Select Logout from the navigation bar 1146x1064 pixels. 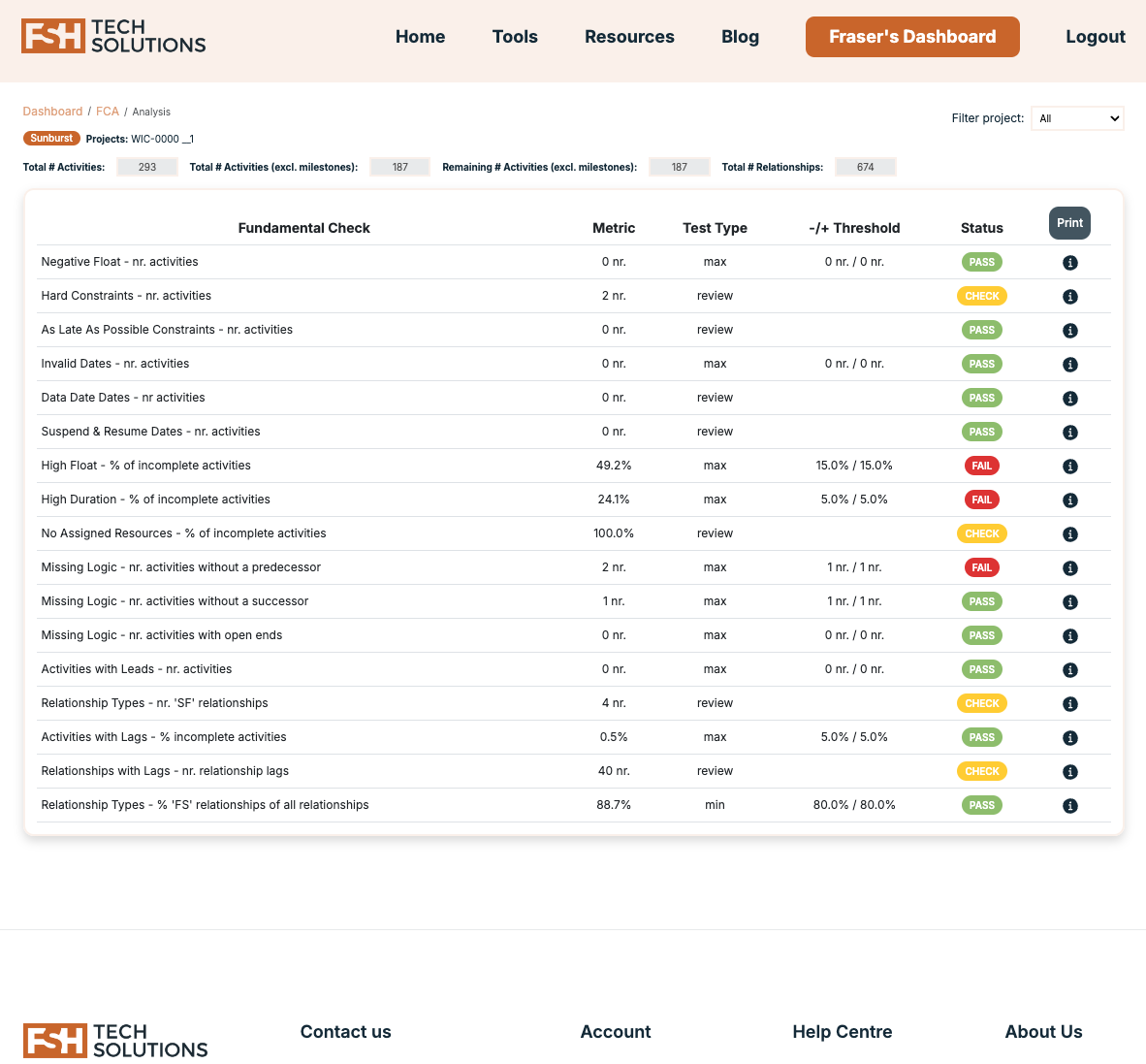point(1096,37)
